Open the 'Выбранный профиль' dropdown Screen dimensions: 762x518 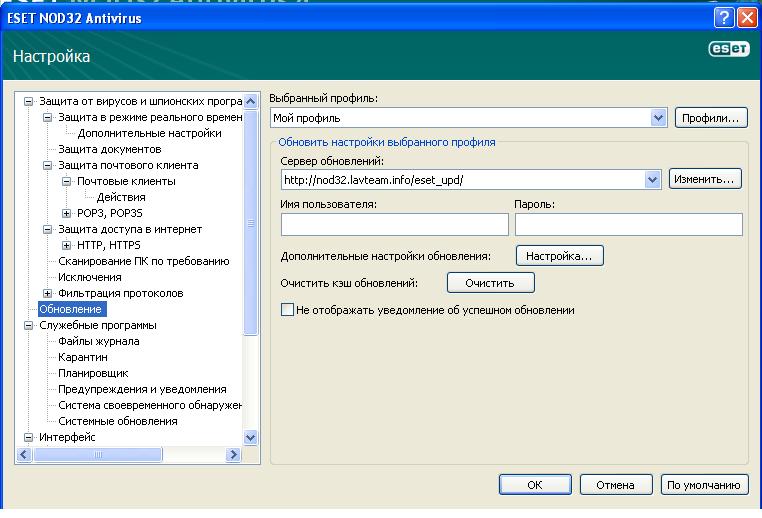click(x=658, y=118)
